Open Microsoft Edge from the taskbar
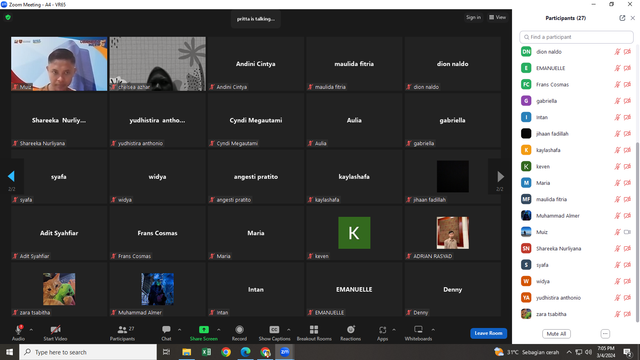 (245, 352)
